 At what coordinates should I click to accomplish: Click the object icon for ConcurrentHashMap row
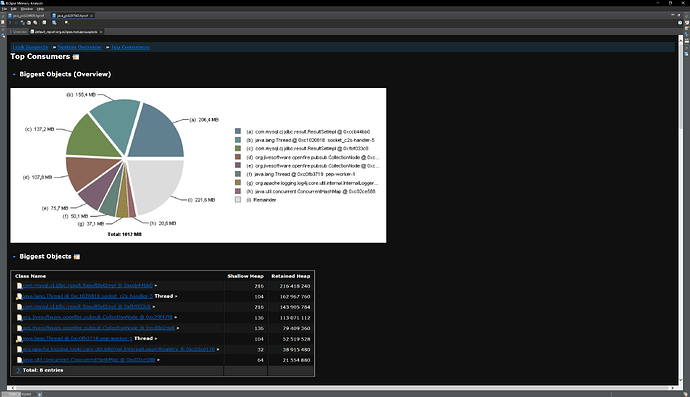tap(19, 360)
